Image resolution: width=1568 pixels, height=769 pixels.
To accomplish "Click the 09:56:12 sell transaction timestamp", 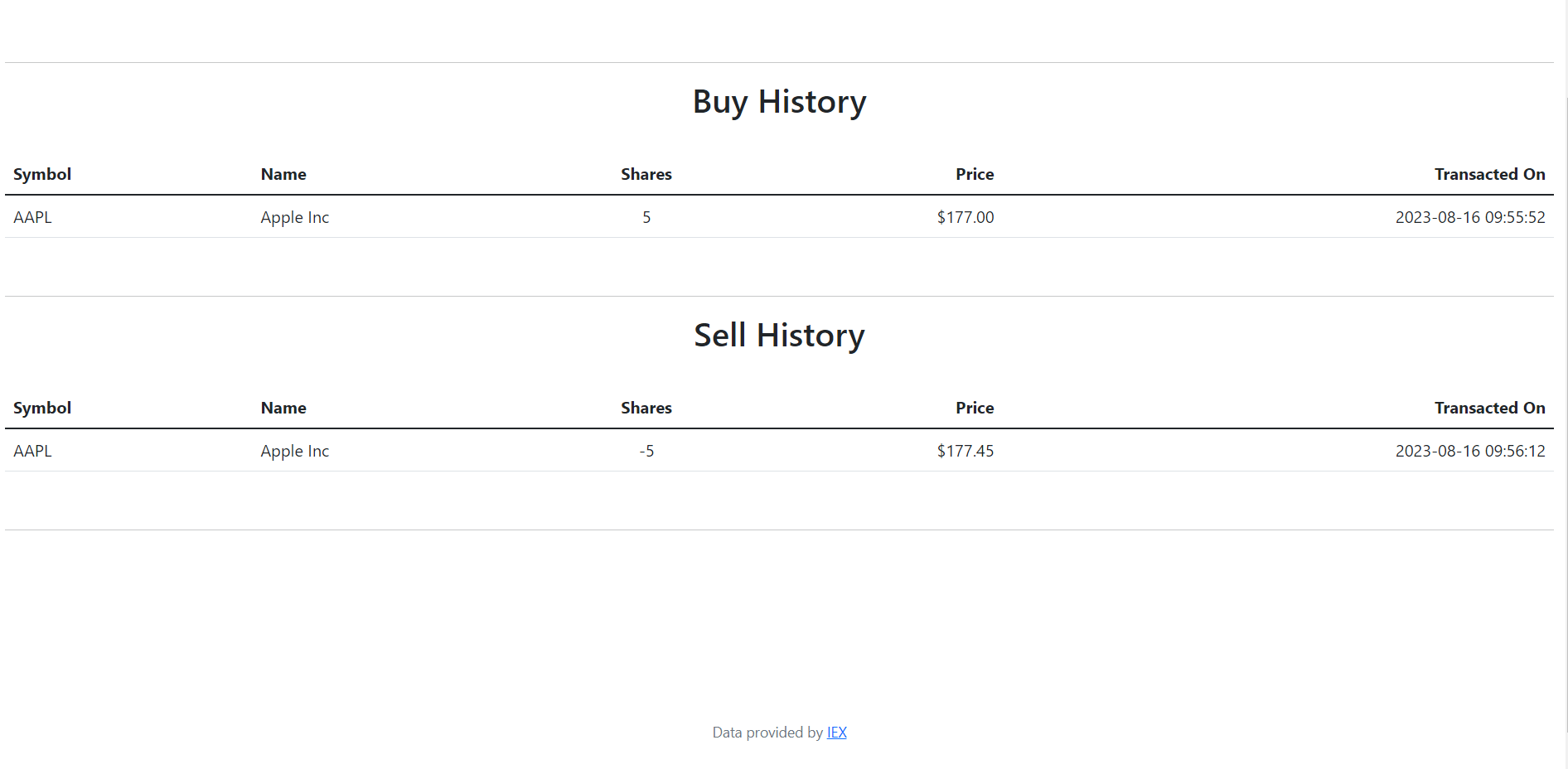I will tap(1469, 451).
